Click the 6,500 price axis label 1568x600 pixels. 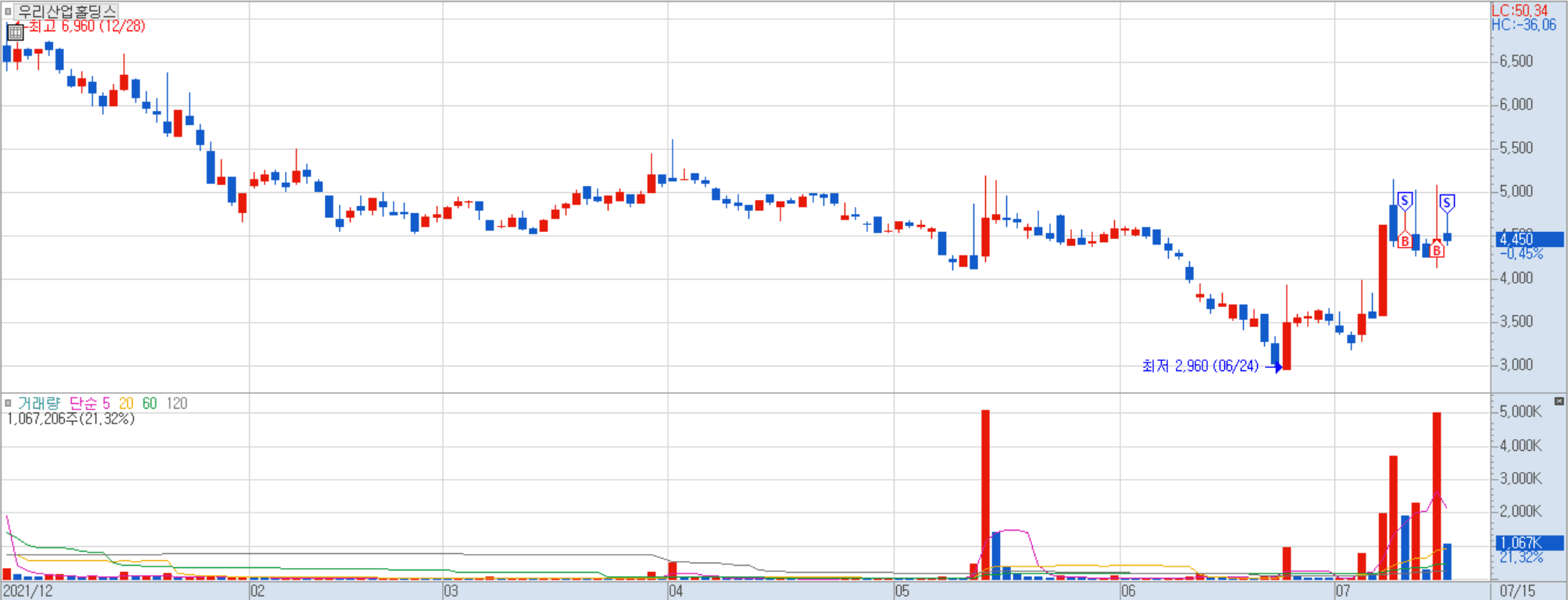click(x=1516, y=61)
